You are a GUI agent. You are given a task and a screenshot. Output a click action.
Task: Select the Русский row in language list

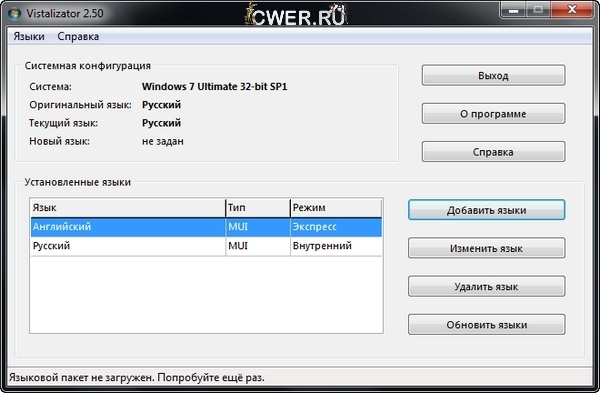[x=206, y=246]
